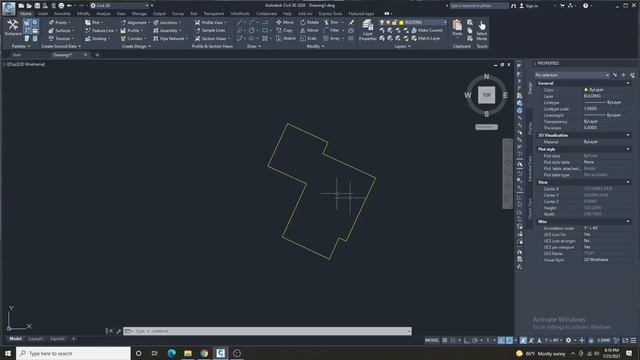
Task: Click the Corridor button
Action: point(132,38)
